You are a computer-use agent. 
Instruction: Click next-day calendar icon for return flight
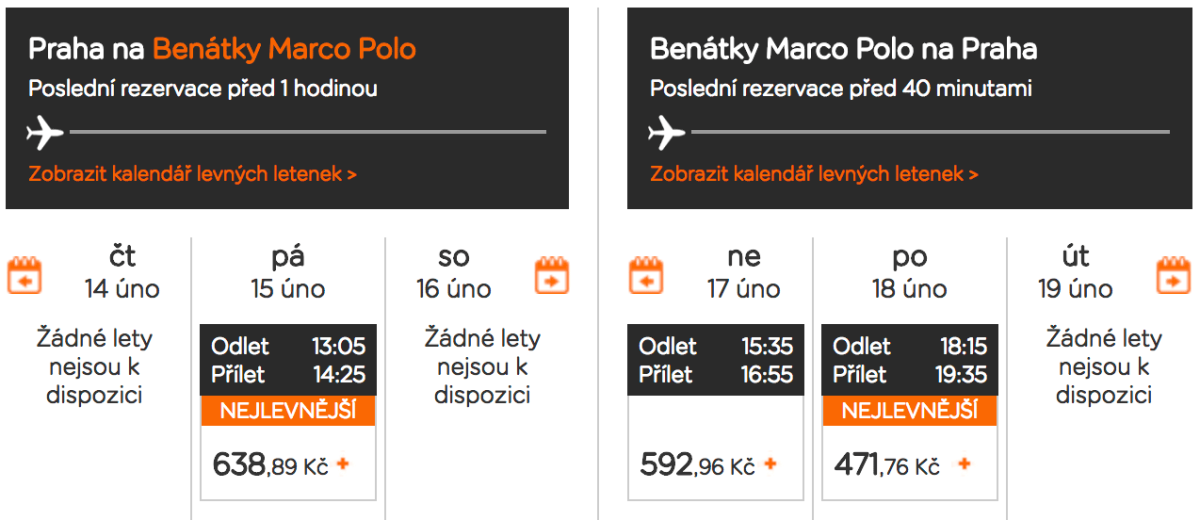click(1174, 275)
